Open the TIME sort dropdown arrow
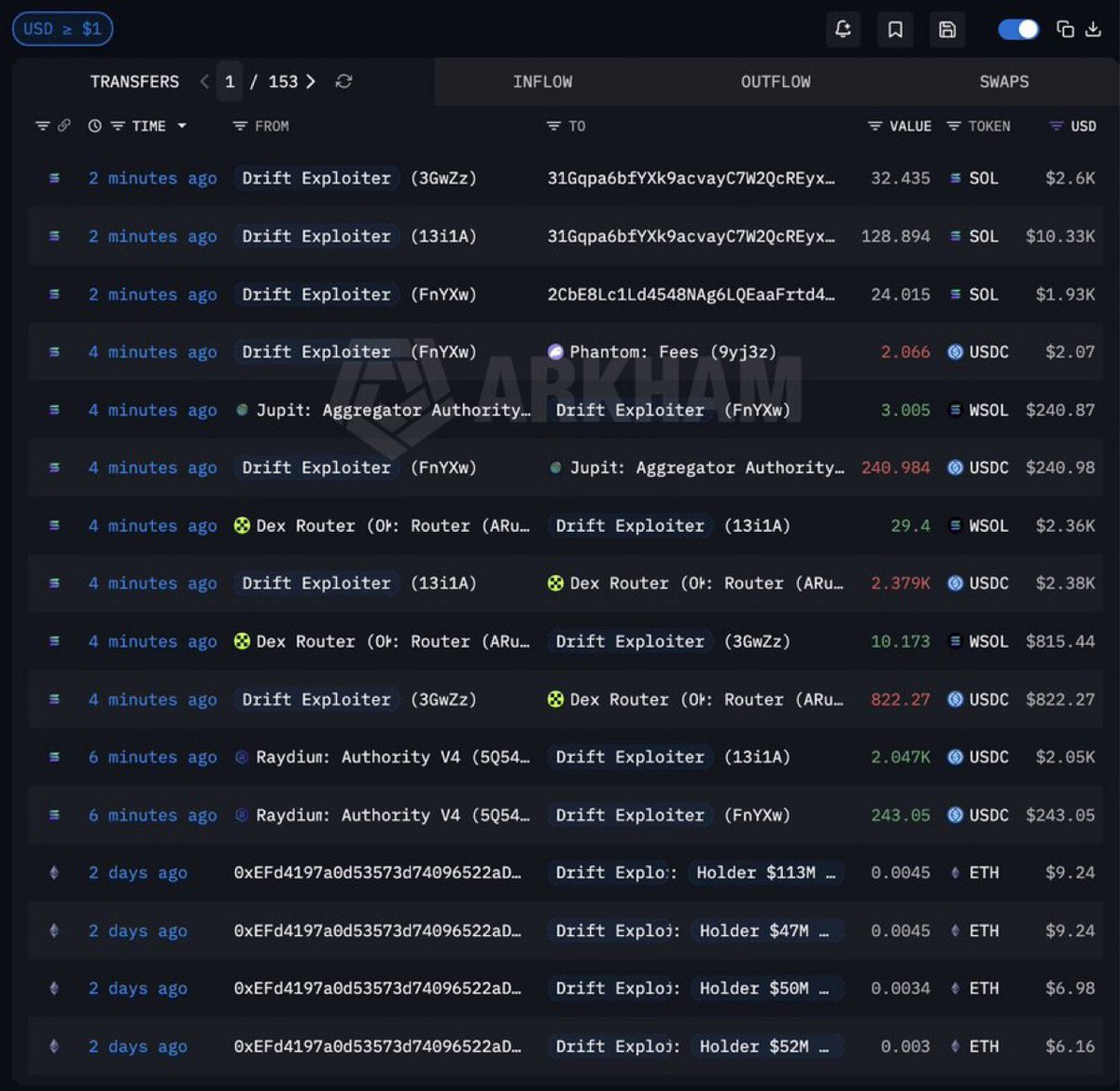Screen dimensions: 1120x1091 click(x=182, y=126)
